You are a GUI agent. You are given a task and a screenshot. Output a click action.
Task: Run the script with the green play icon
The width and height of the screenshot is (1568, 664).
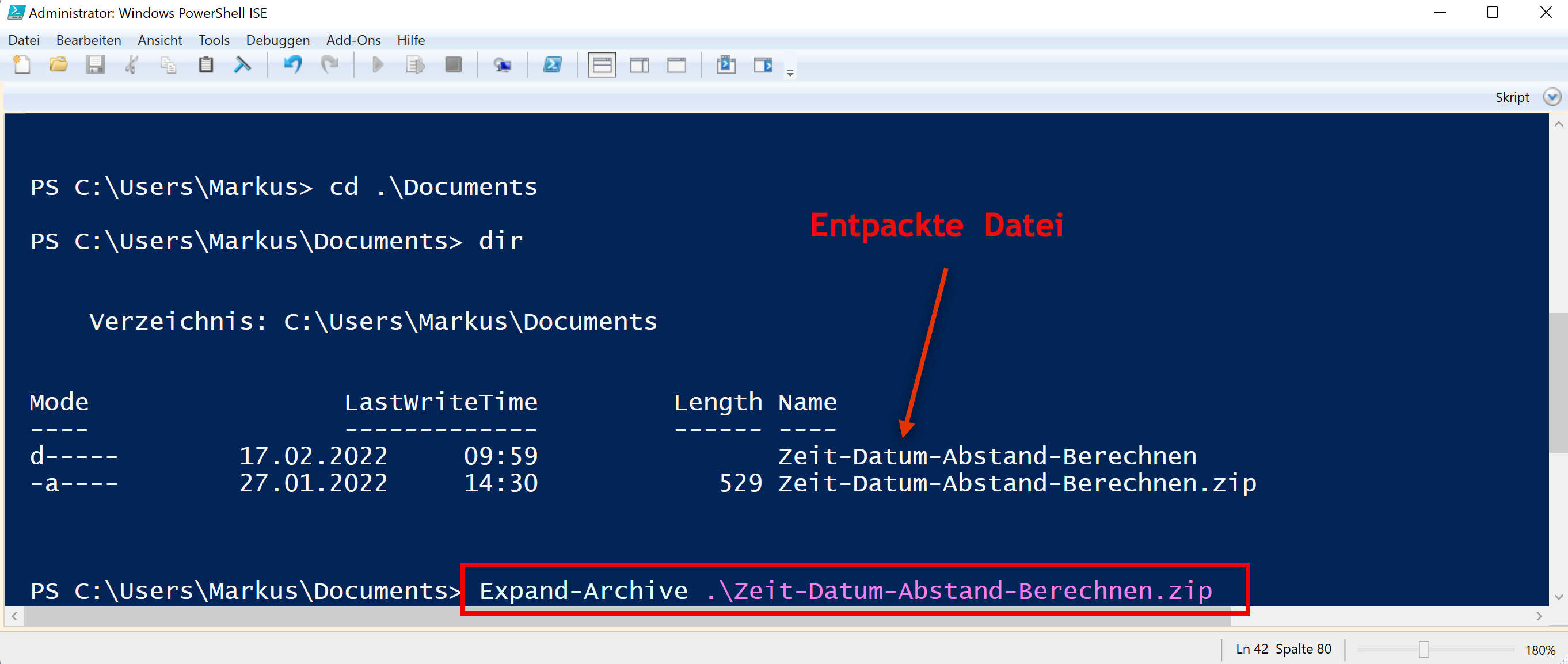click(x=378, y=65)
